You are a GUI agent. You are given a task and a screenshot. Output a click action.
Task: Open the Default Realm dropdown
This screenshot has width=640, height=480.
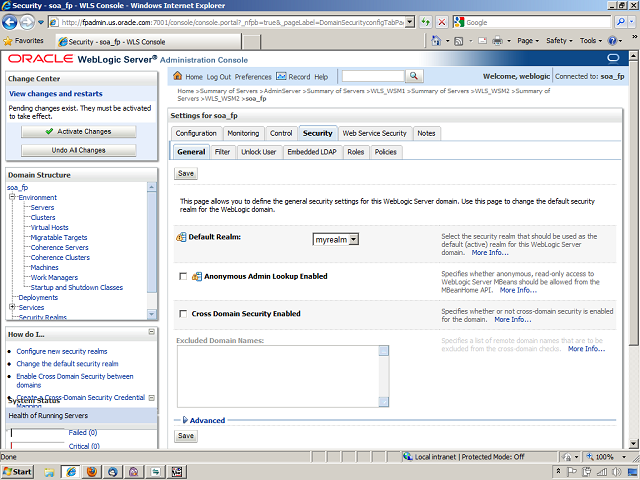[x=335, y=239]
